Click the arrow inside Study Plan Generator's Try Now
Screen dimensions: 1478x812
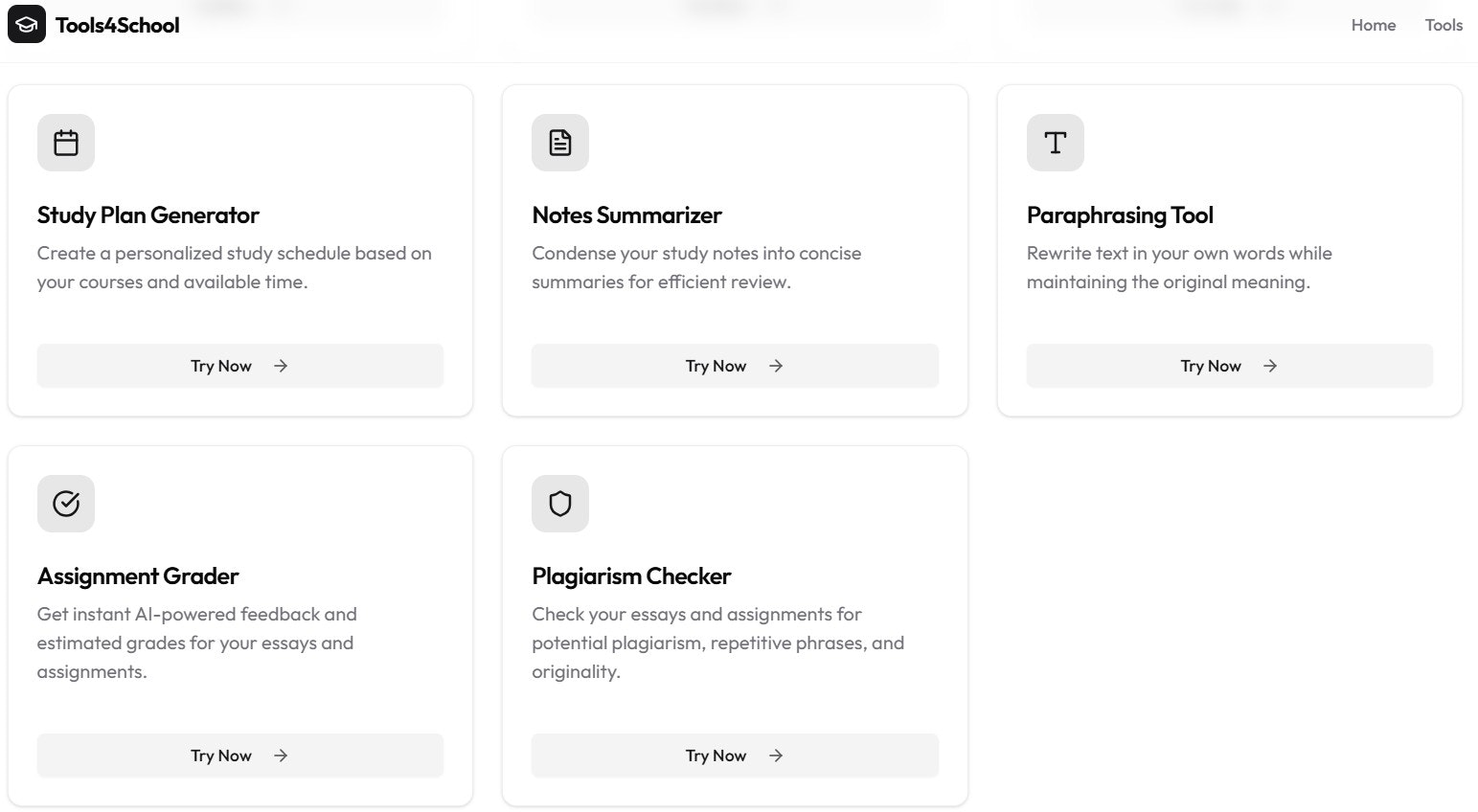[281, 366]
